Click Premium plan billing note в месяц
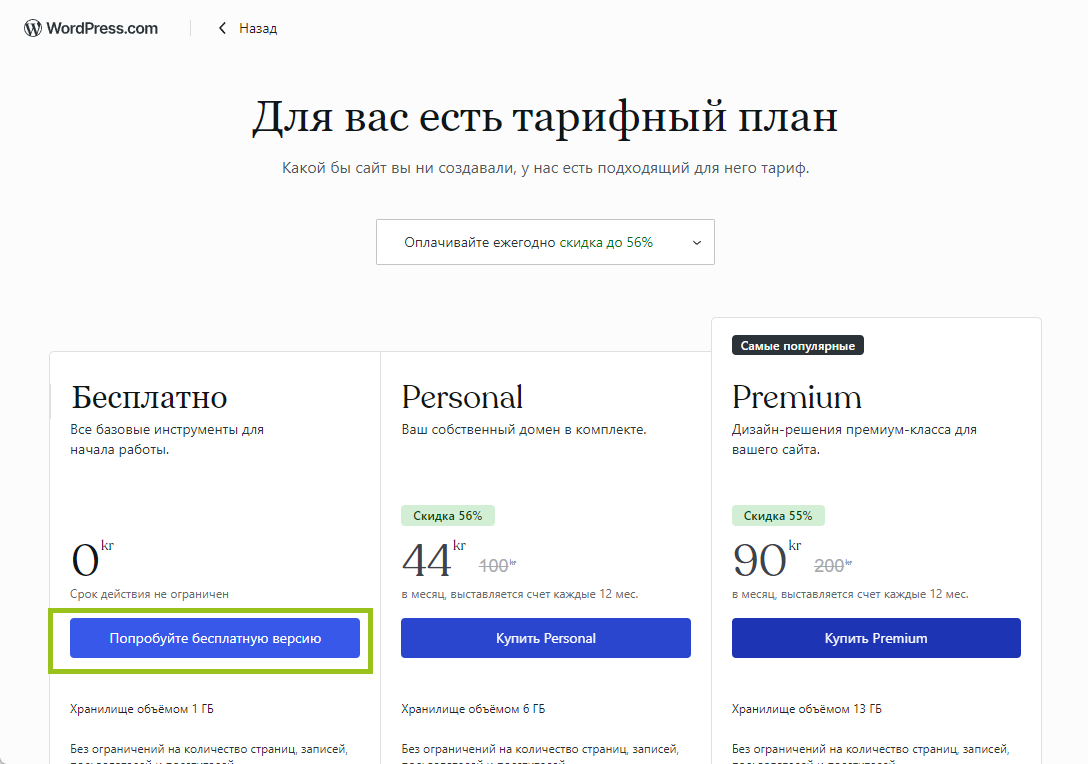Image resolution: width=1088 pixels, height=764 pixels. point(850,594)
